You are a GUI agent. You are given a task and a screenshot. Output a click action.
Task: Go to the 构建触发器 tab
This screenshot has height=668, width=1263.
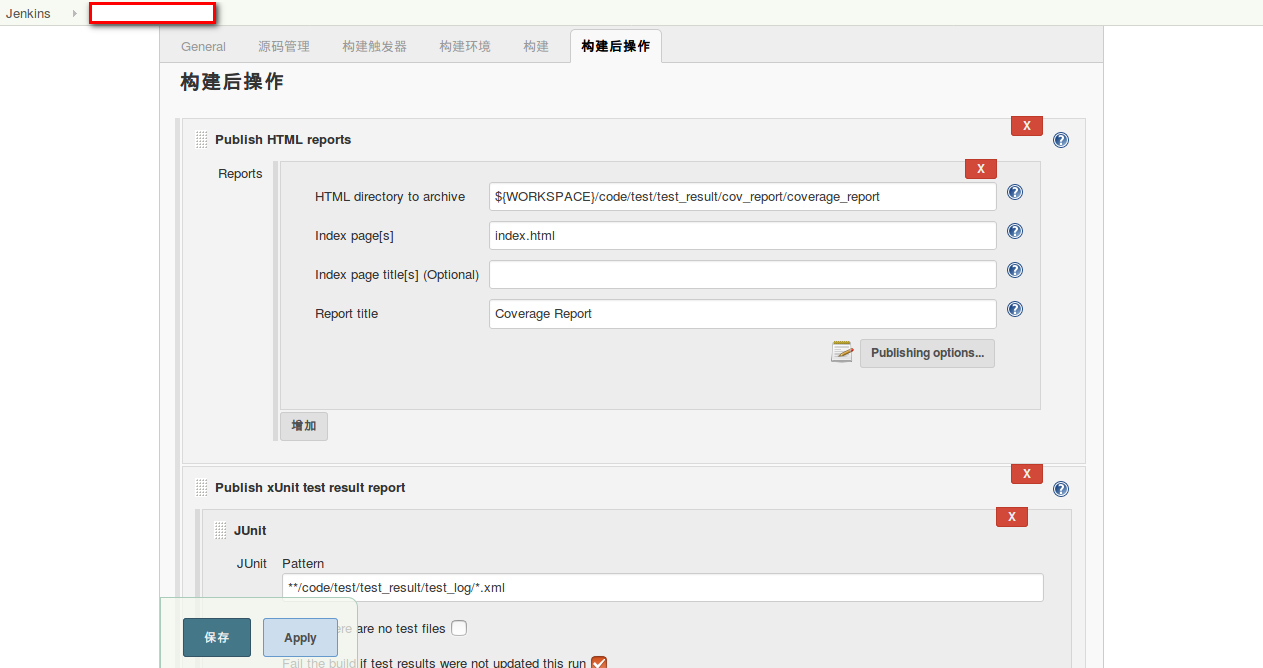tap(374, 46)
